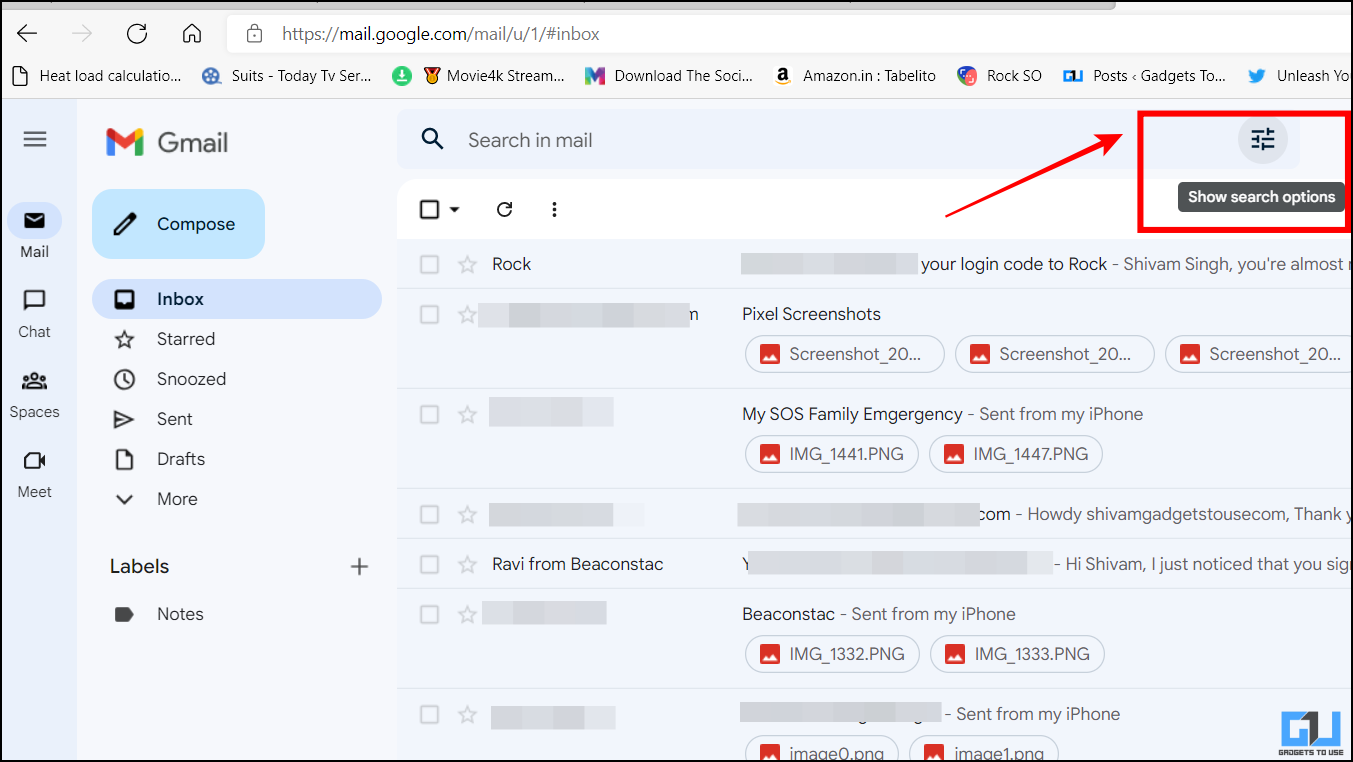Check the Ravi from Beaconstac email
Viewport: 1353px width, 762px height.
429,564
